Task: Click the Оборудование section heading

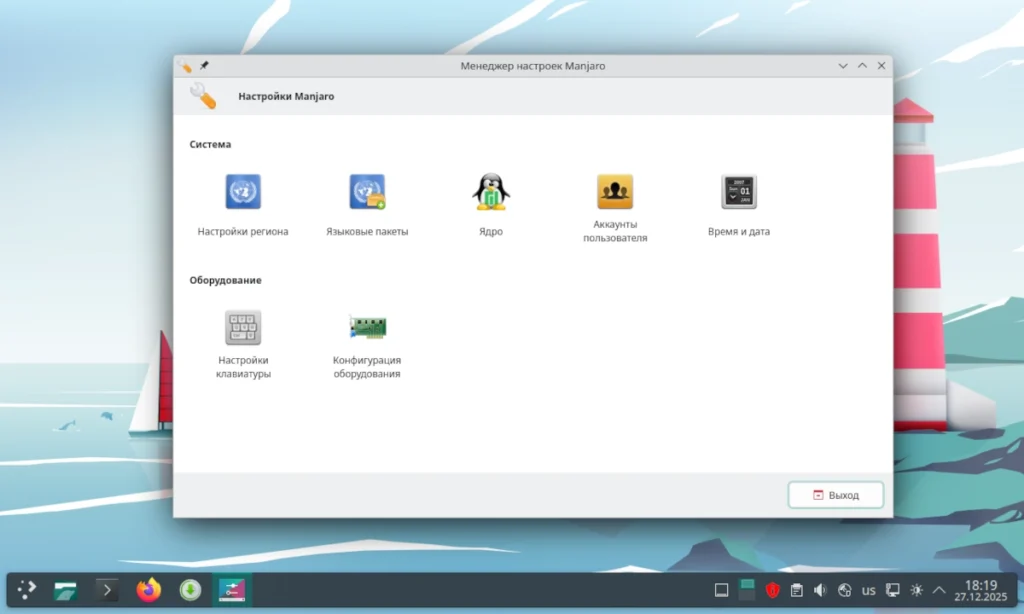Action: pyautogui.click(x=225, y=280)
